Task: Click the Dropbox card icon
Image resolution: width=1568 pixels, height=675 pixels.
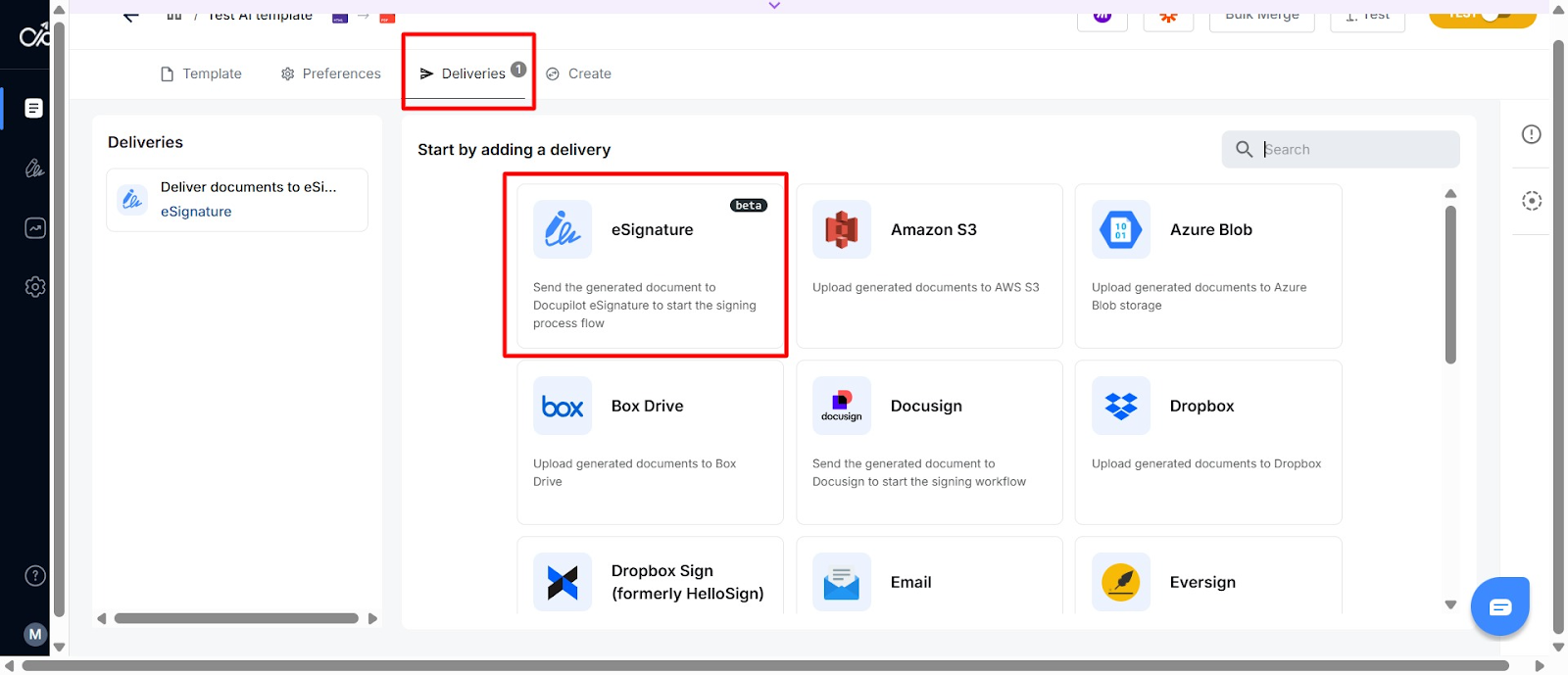Action: [1121, 406]
